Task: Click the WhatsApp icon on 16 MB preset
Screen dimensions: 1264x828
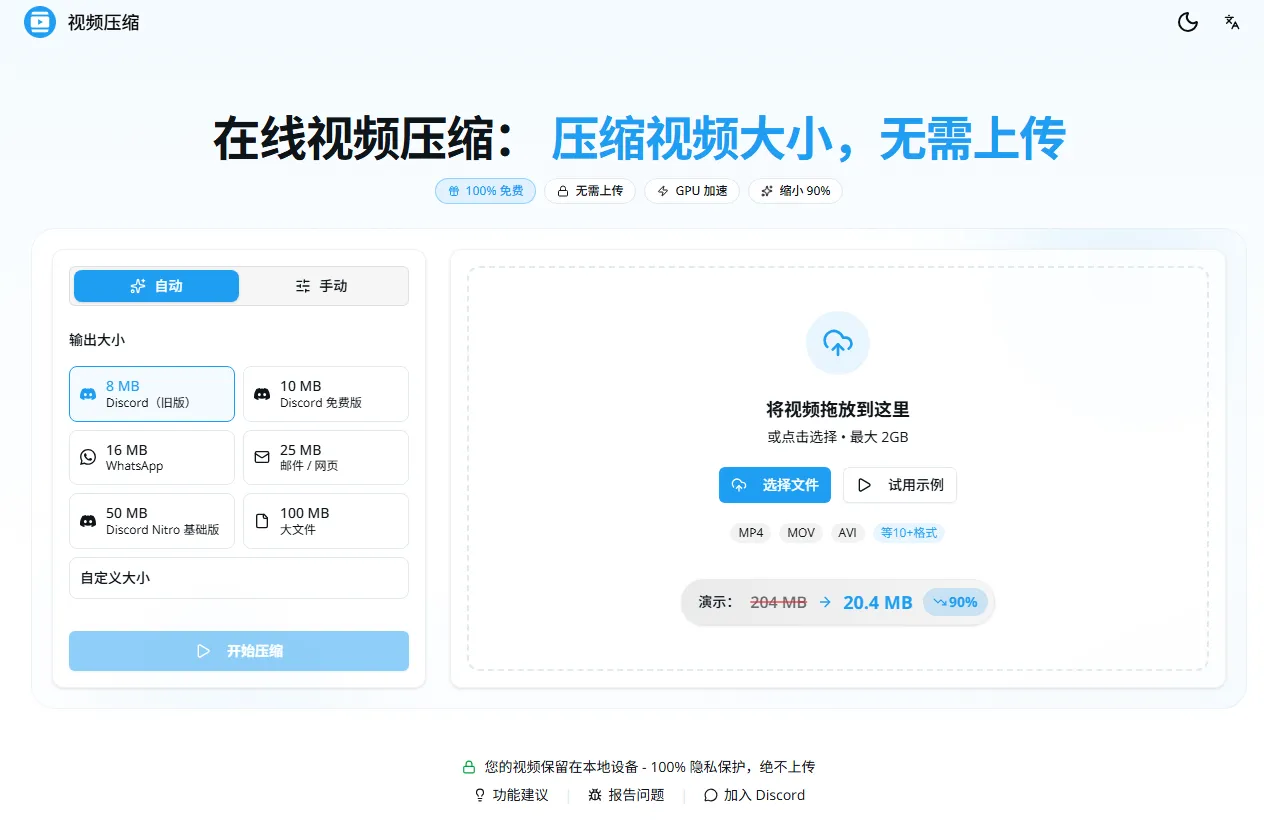Action: point(87,457)
